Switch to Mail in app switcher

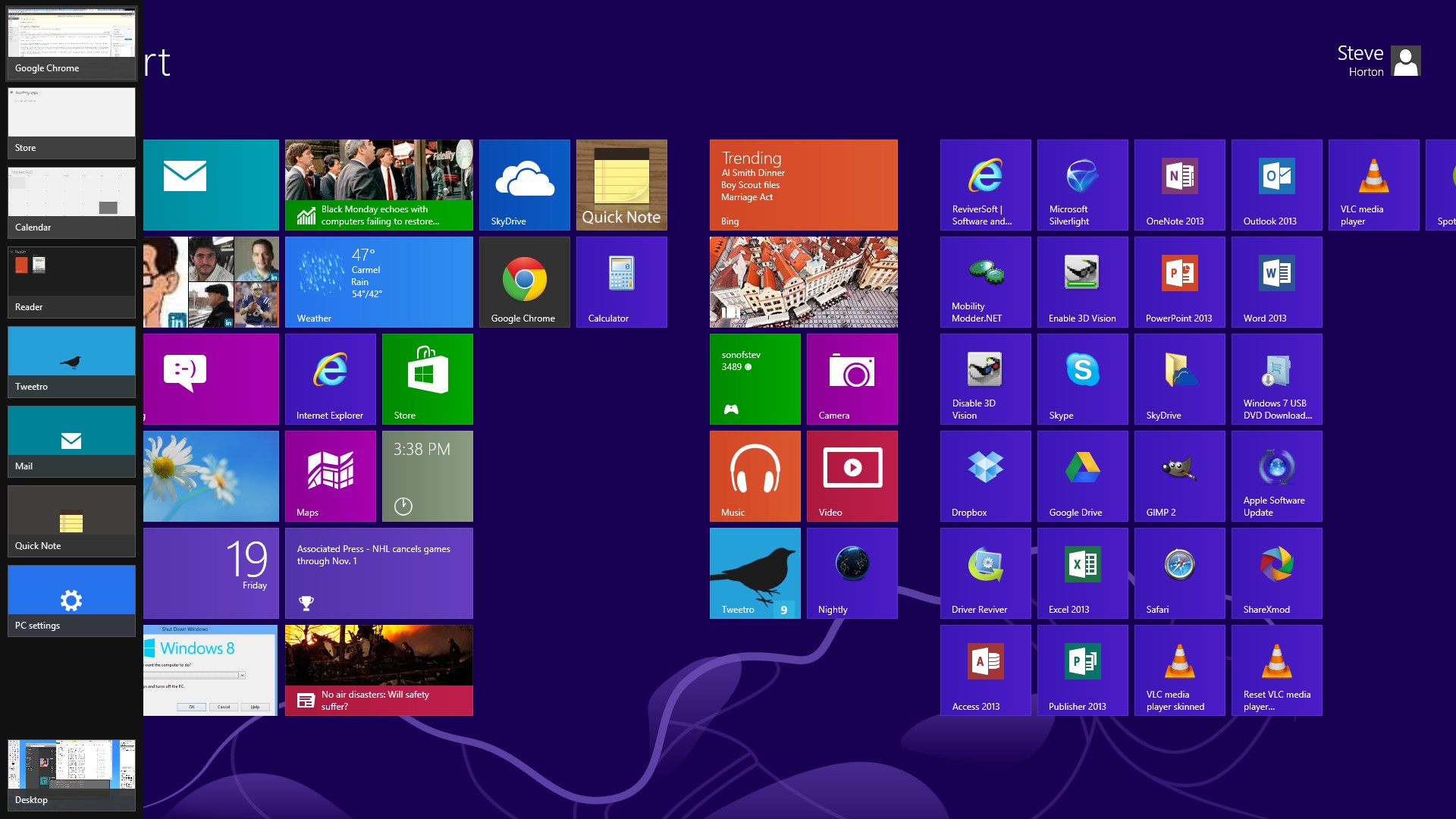71,441
